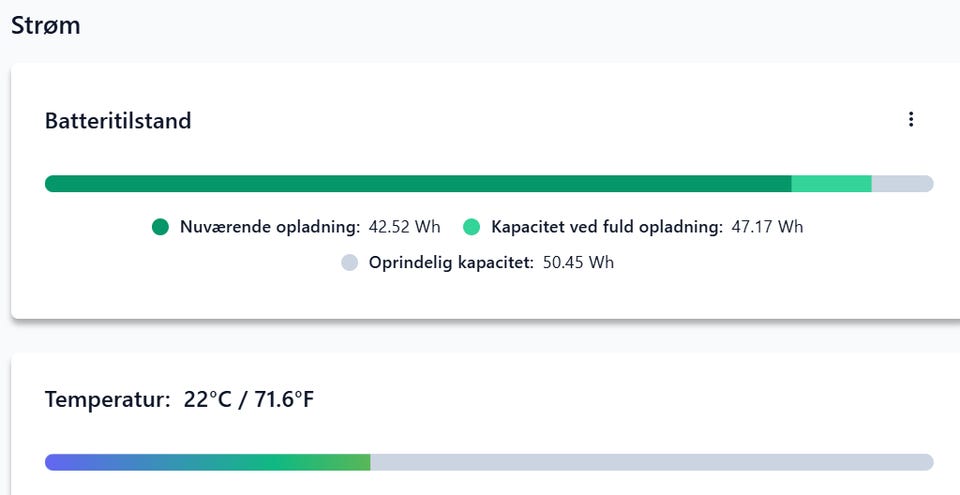
Task: Click the Temperatur label text
Action: [108, 400]
